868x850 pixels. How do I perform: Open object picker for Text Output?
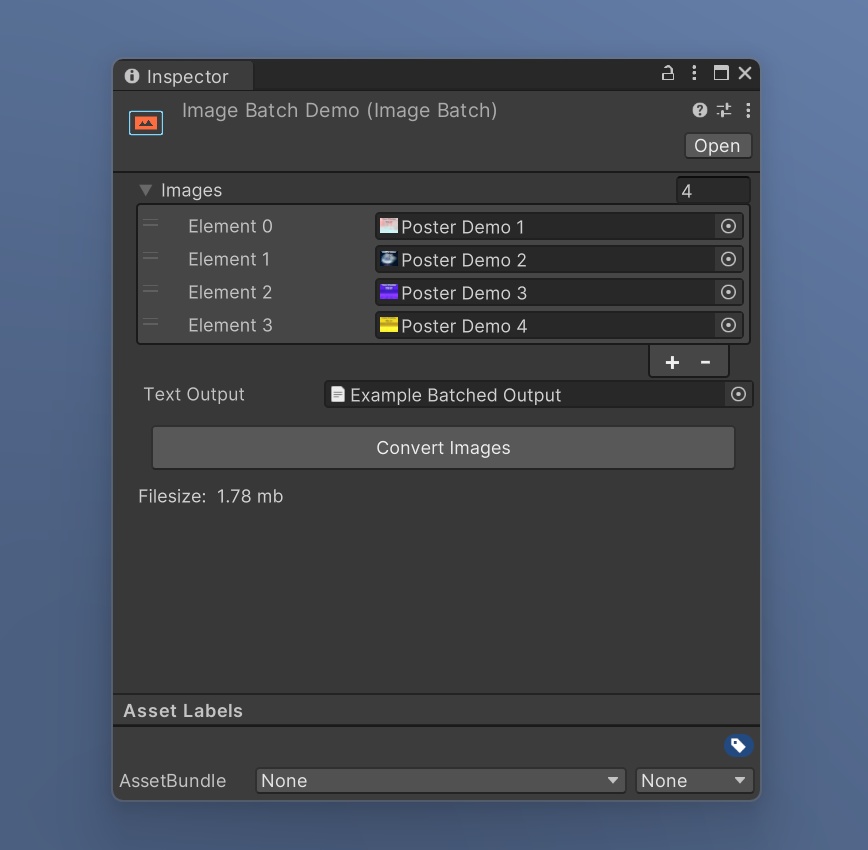coord(738,395)
